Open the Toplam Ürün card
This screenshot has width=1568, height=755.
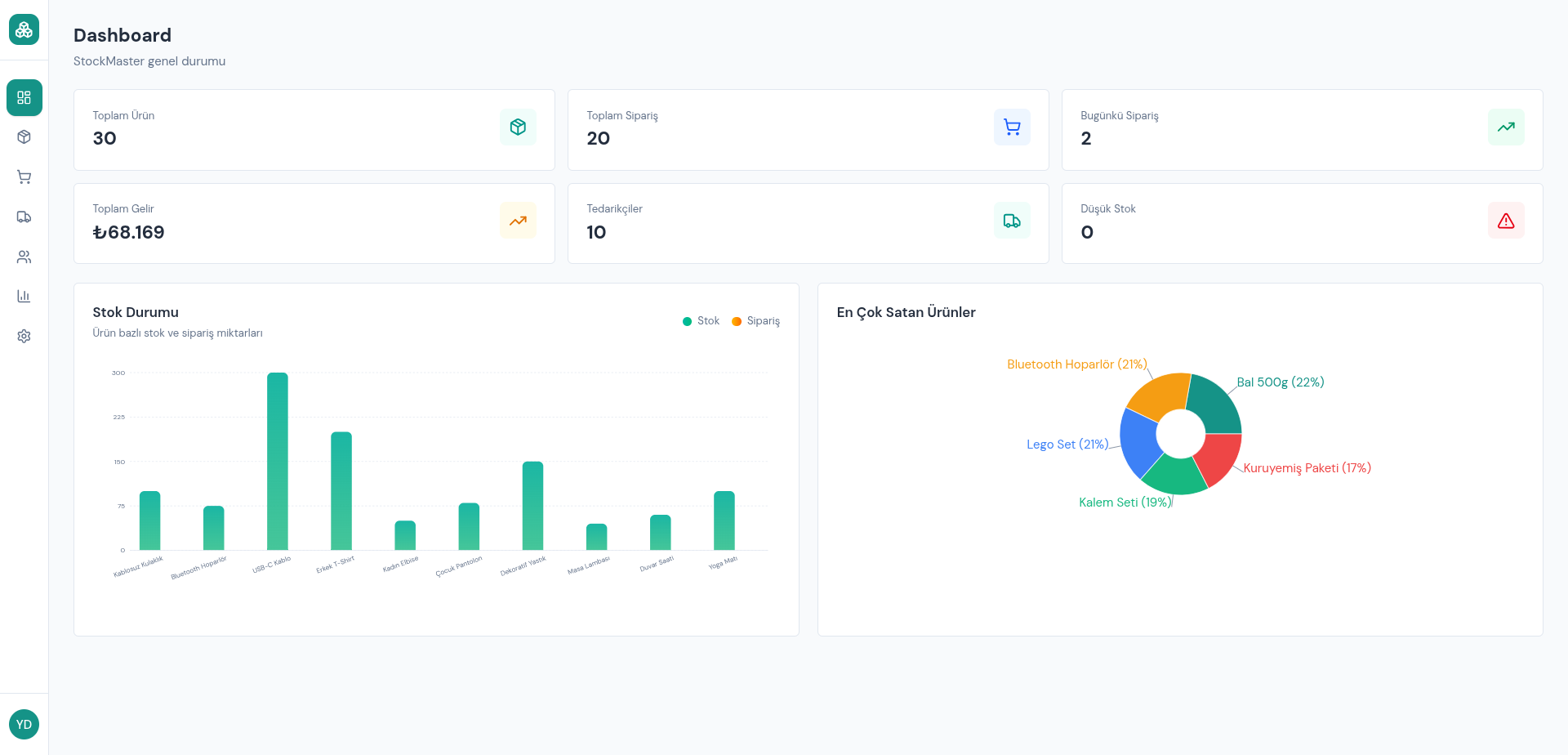(314, 130)
